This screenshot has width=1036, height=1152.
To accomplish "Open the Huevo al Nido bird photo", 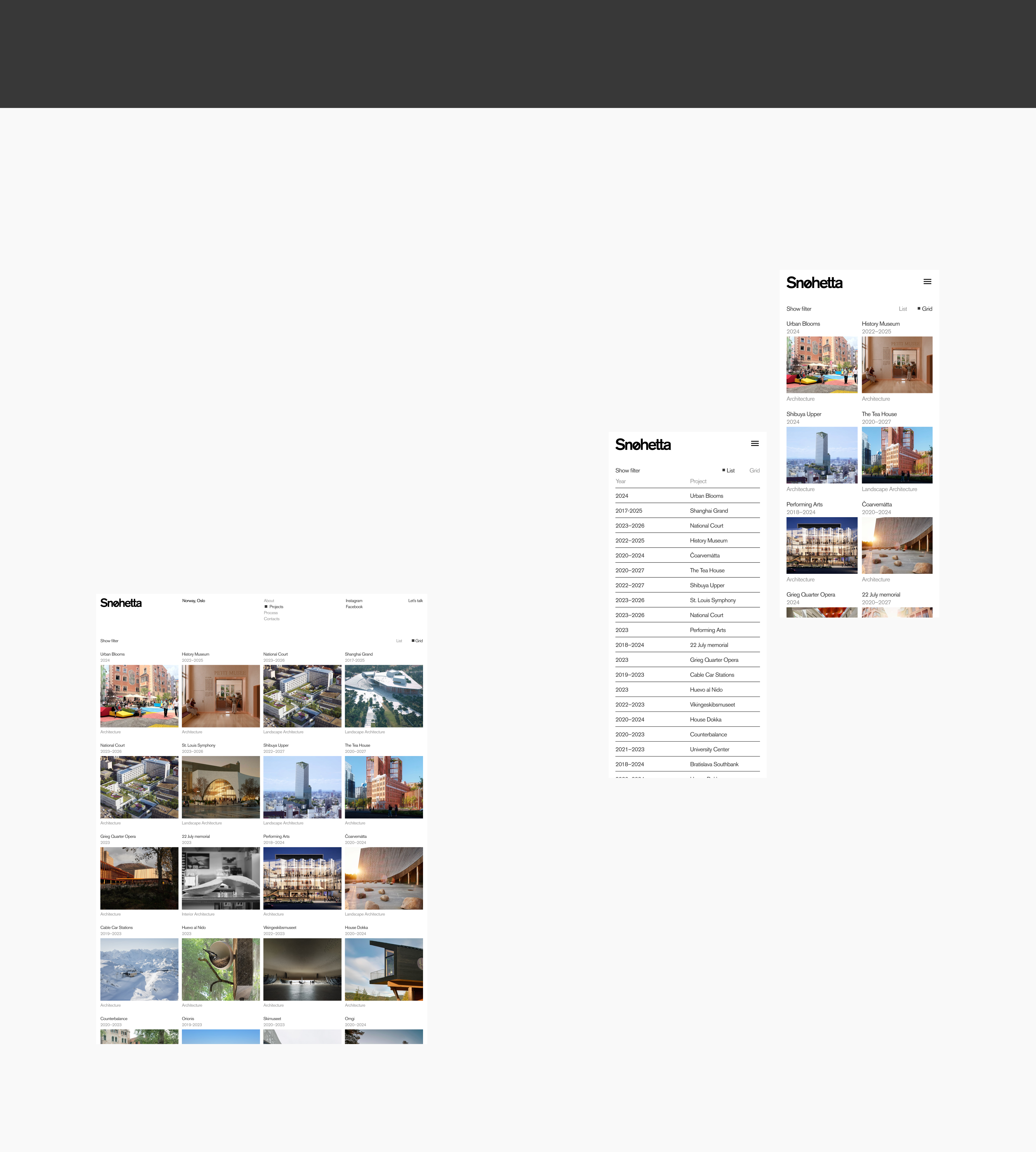I will click(221, 969).
